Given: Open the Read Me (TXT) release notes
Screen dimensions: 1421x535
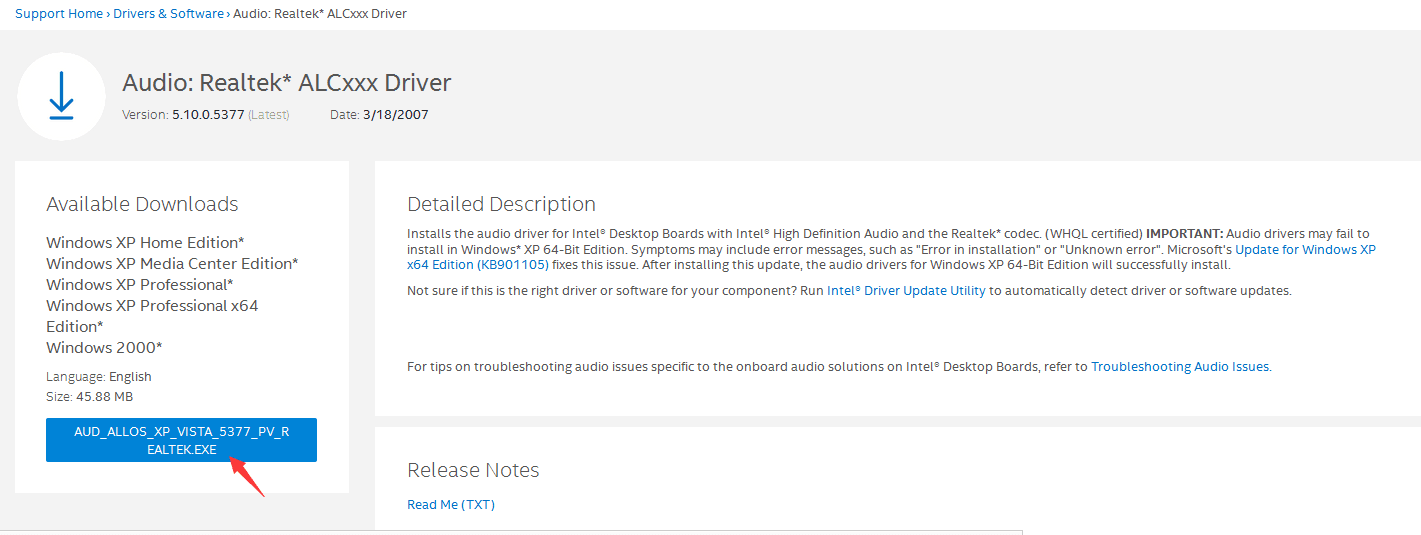Looking at the screenshot, I should [451, 505].
